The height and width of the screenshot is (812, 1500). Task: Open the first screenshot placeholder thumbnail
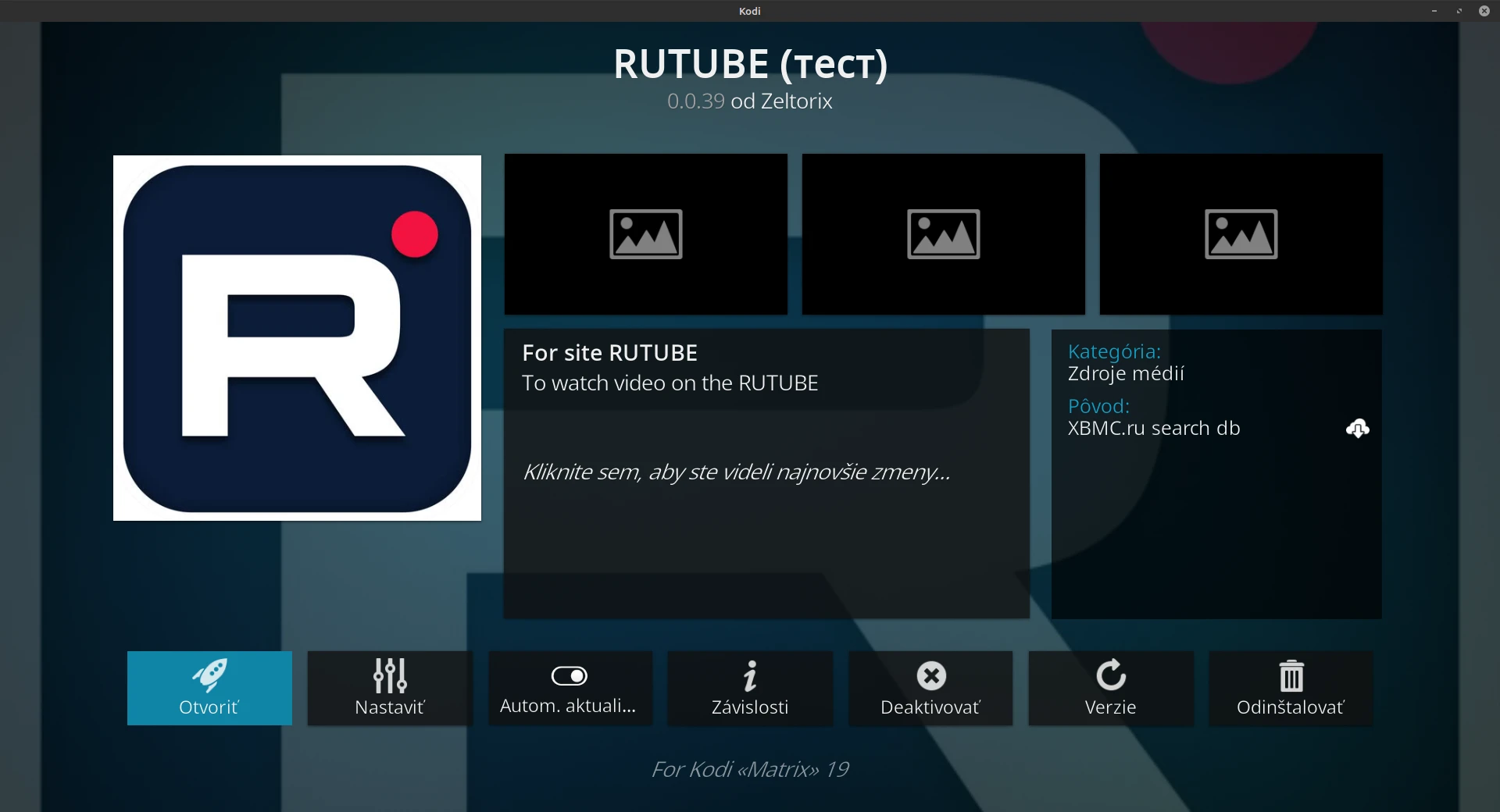(646, 234)
